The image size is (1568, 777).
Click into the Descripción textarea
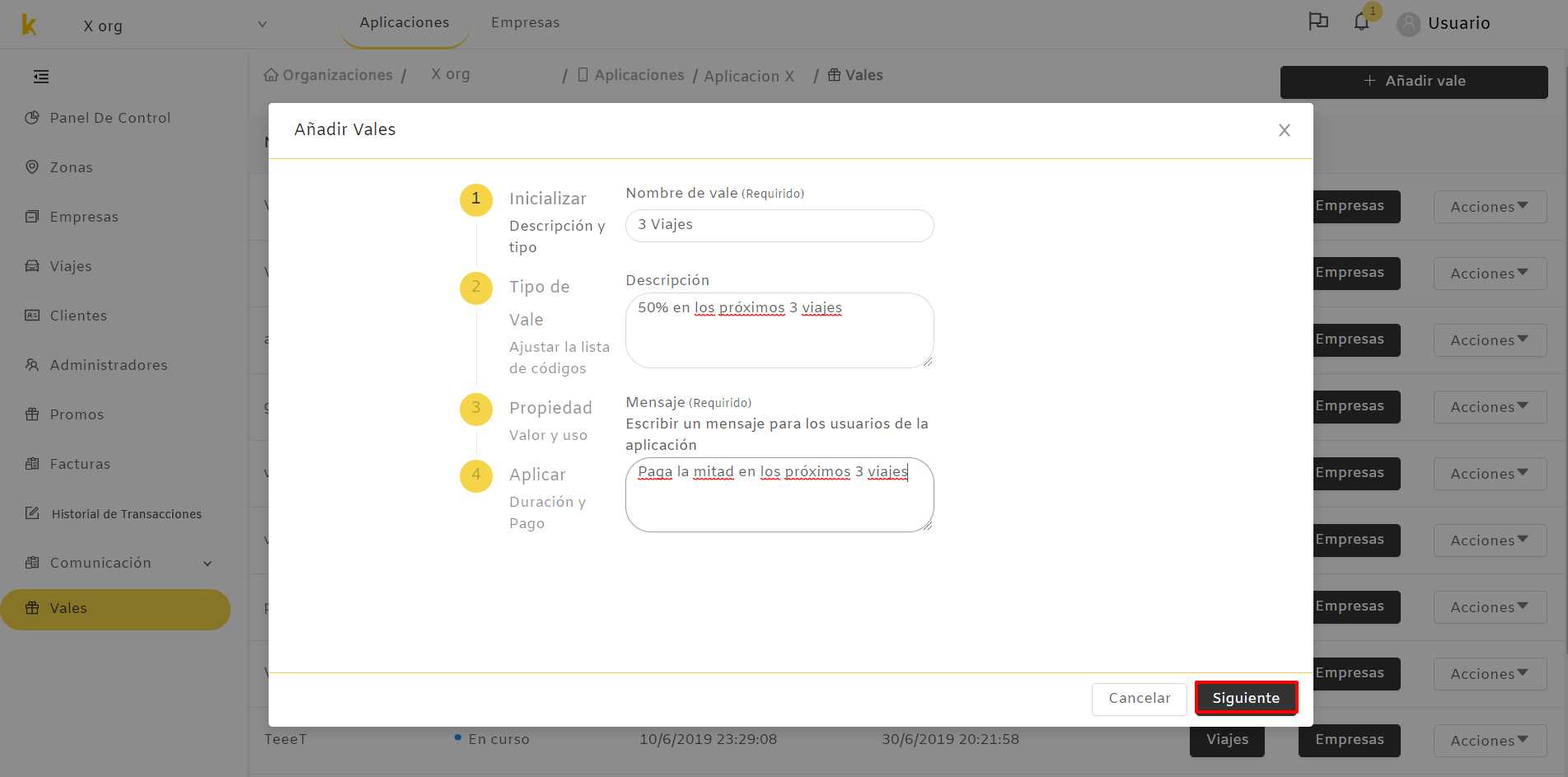point(779,330)
